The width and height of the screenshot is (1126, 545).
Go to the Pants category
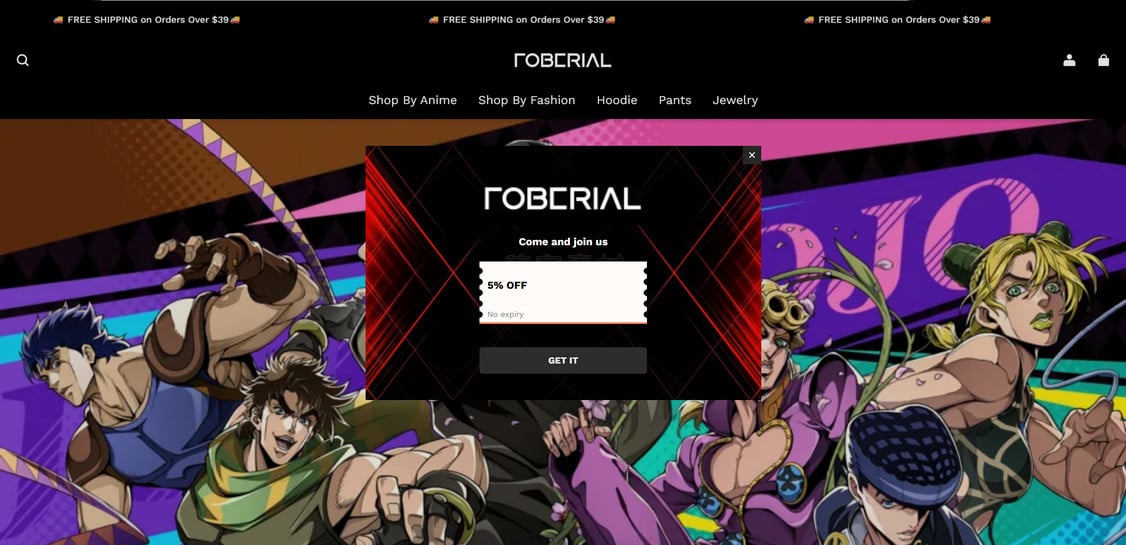pyautogui.click(x=675, y=100)
